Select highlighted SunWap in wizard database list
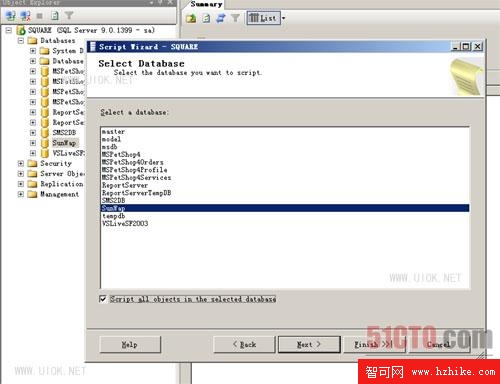 coord(285,208)
